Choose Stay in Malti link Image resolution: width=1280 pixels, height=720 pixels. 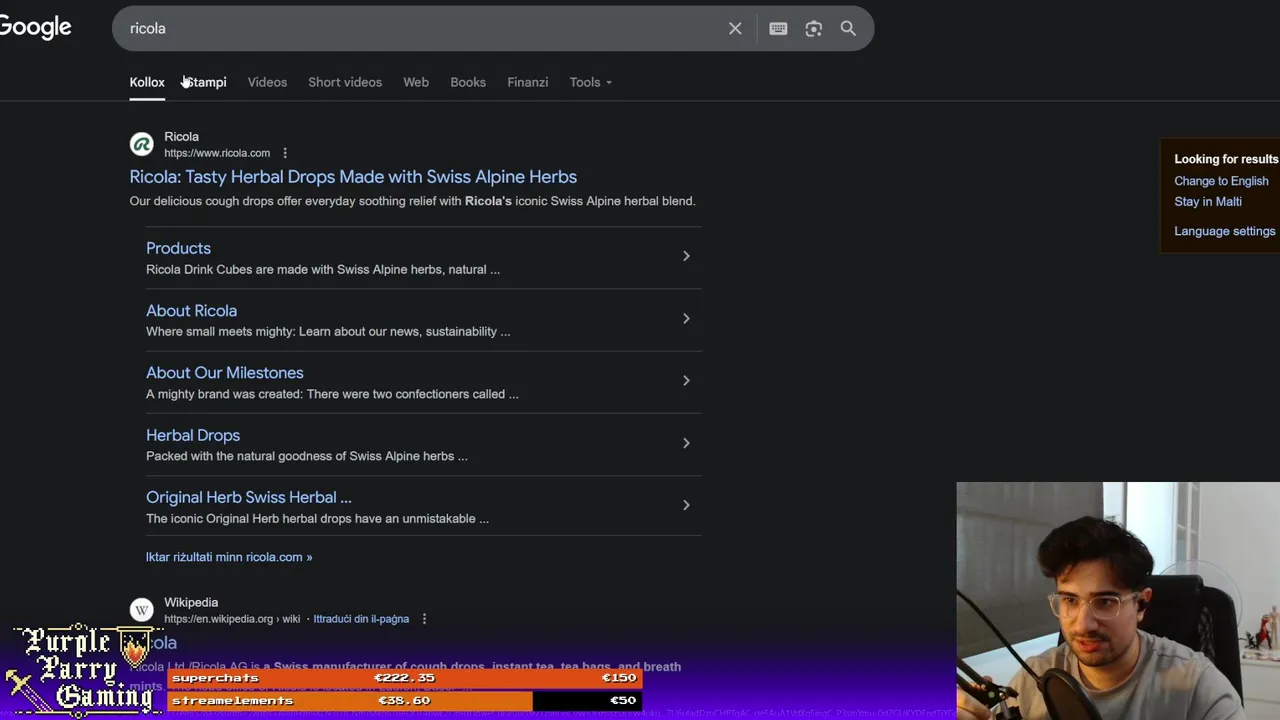pyautogui.click(x=1208, y=201)
